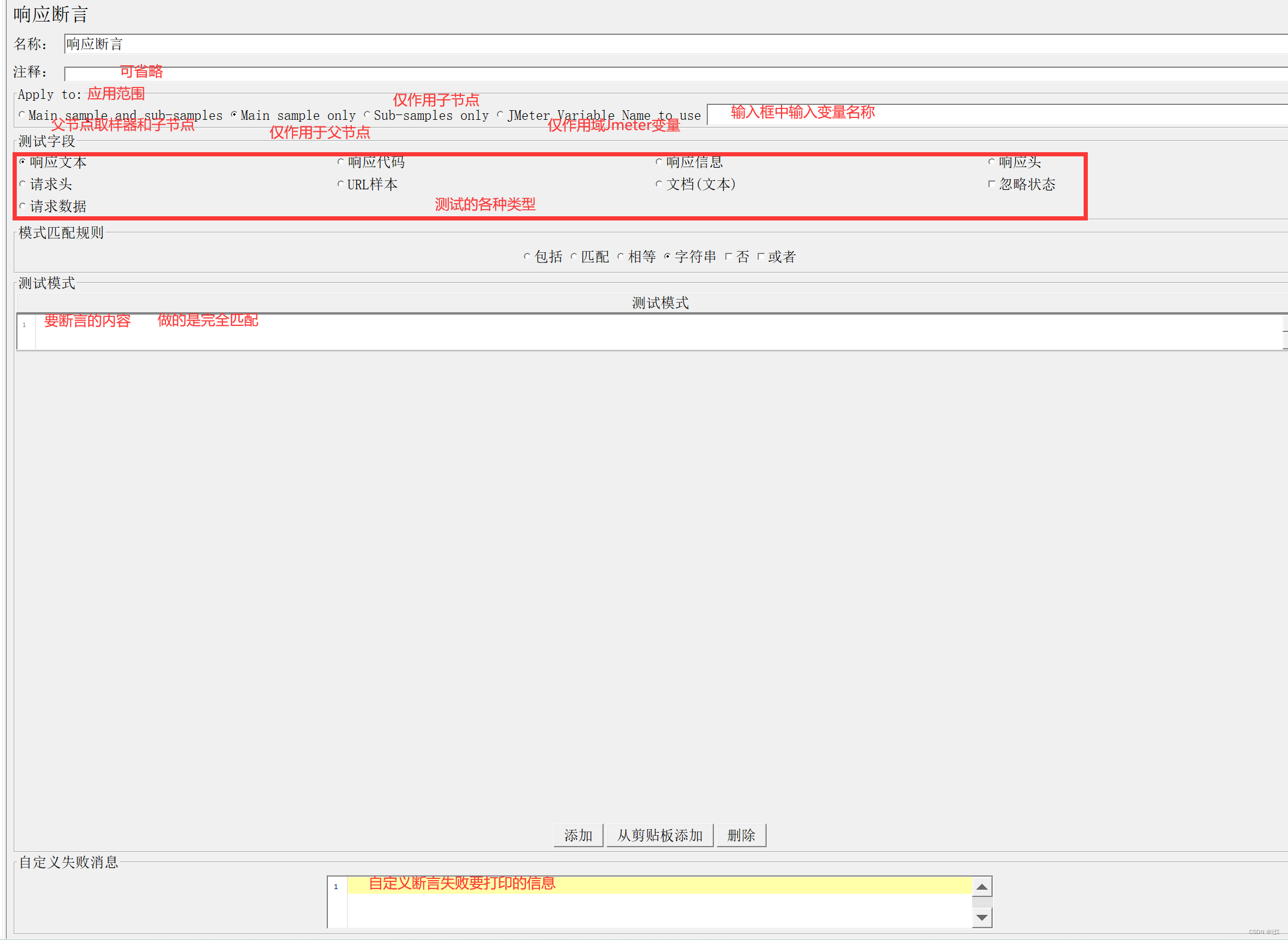Image resolution: width=1288 pixels, height=940 pixels.
Task: Click the 添加 button
Action: tap(578, 835)
